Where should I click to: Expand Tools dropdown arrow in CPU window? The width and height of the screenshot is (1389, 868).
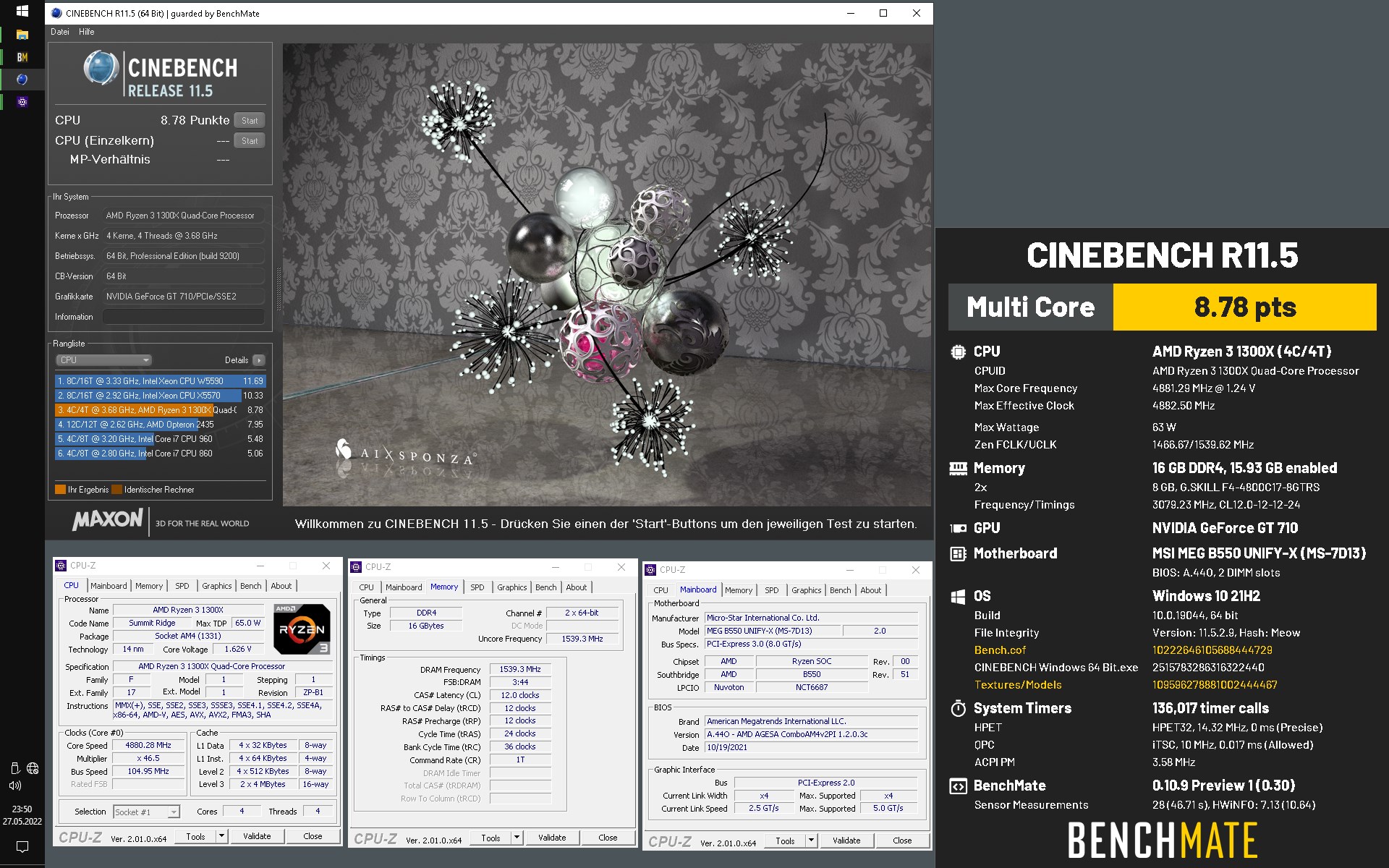point(221,837)
